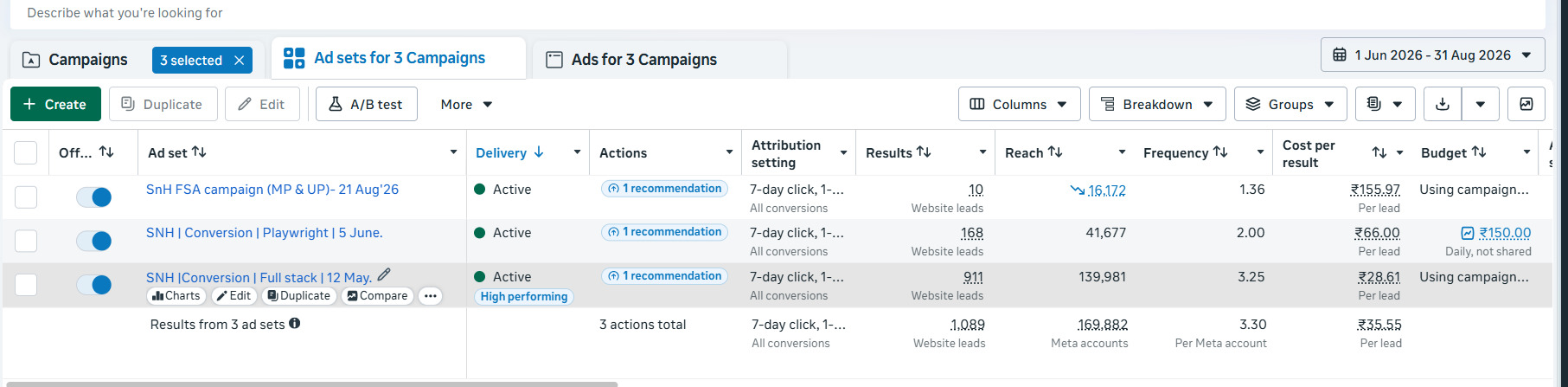Viewport: 1568px width, 387px height.
Task: Switch to Ad sets for 3 Campaigns tab
Action: pos(398,58)
